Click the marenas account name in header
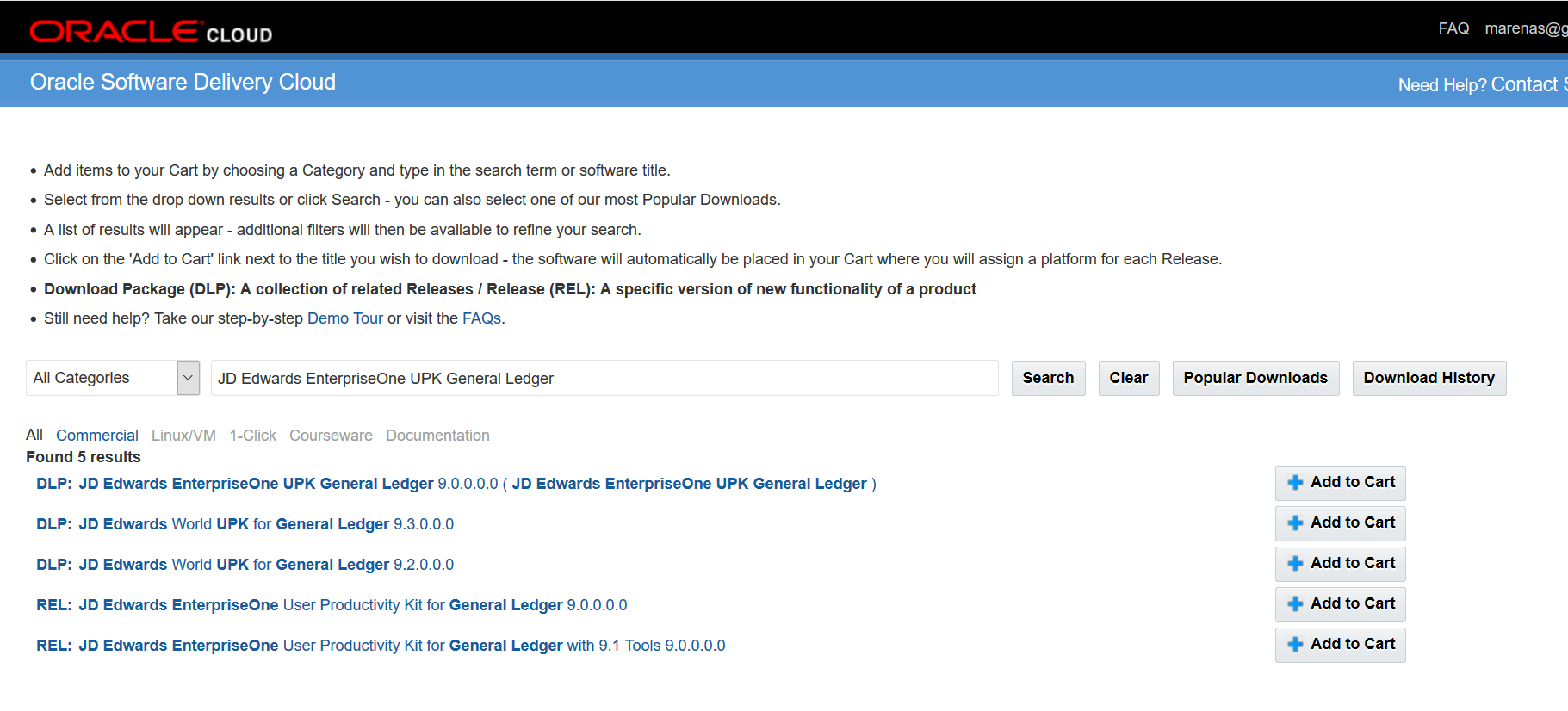 [x=1526, y=28]
